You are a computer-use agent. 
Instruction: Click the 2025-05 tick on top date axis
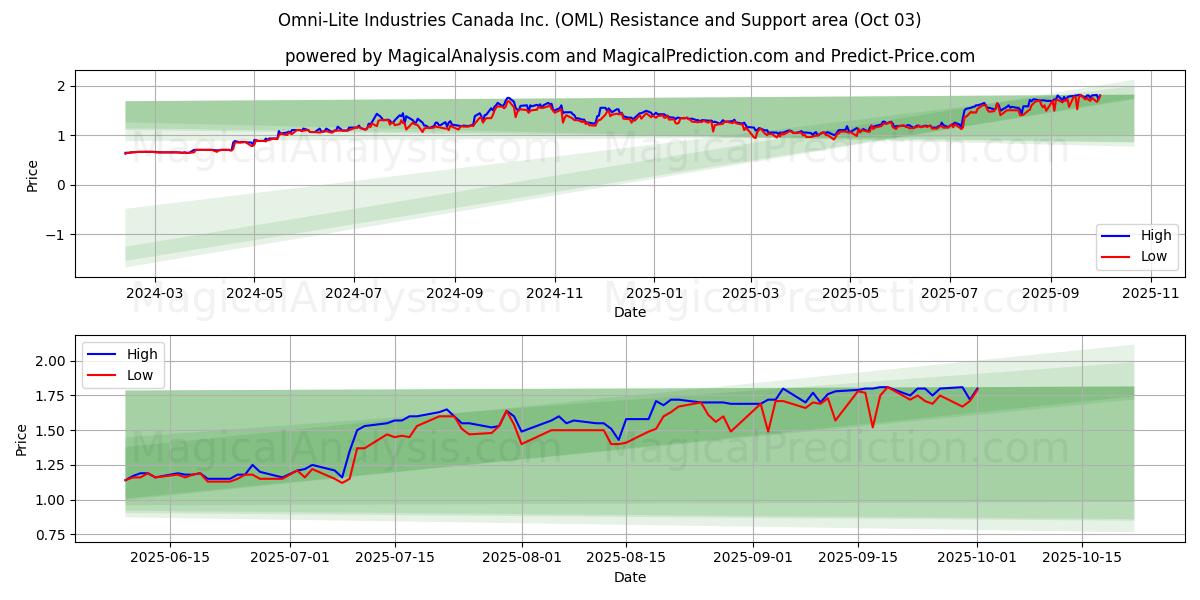click(850, 293)
